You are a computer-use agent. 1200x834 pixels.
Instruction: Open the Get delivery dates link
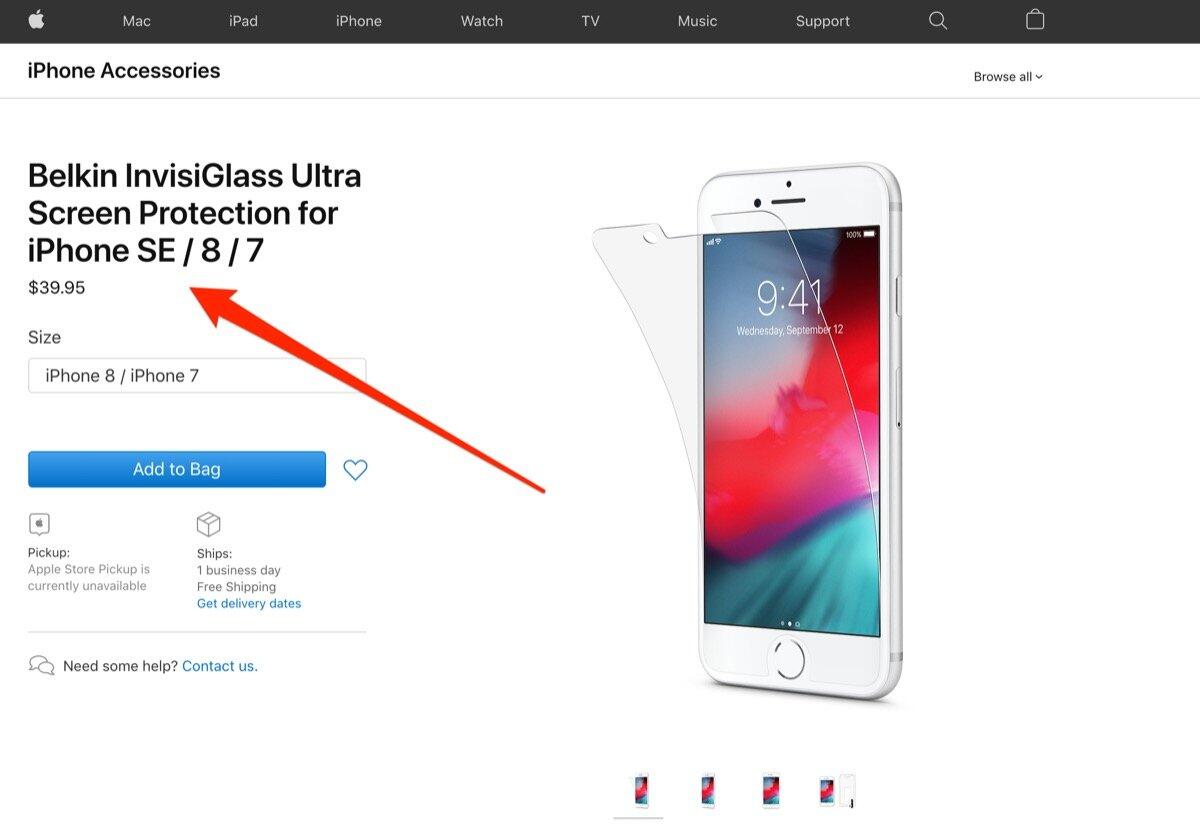pos(249,603)
